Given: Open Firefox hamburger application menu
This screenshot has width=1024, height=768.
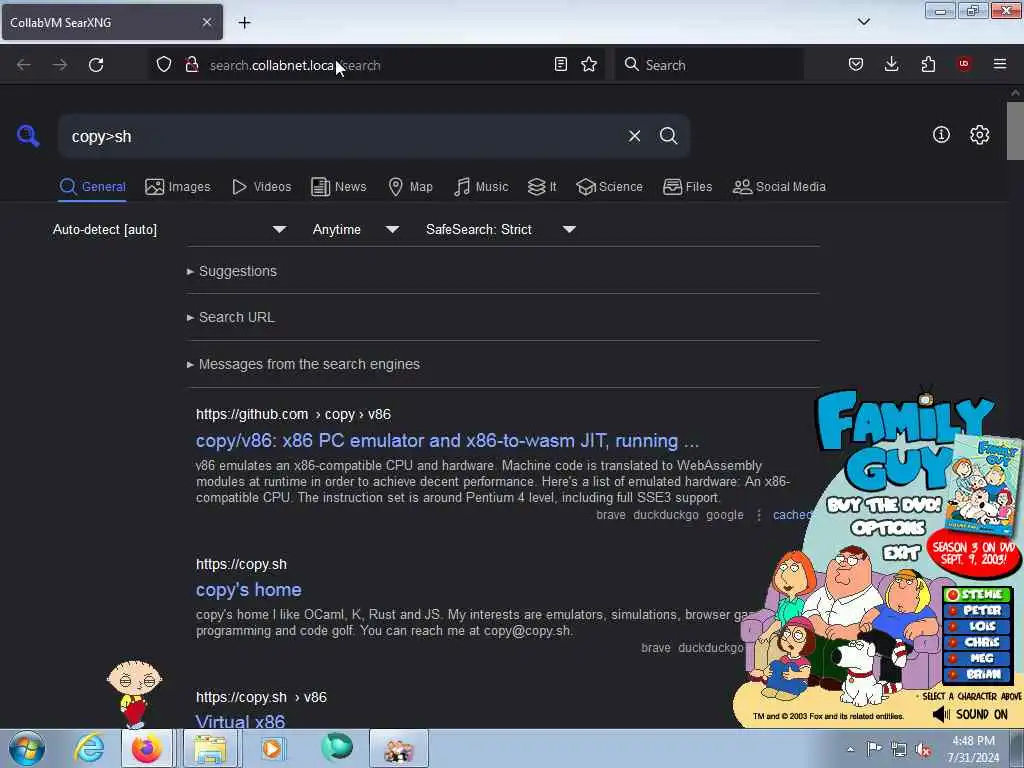Looking at the screenshot, I should [1000, 64].
